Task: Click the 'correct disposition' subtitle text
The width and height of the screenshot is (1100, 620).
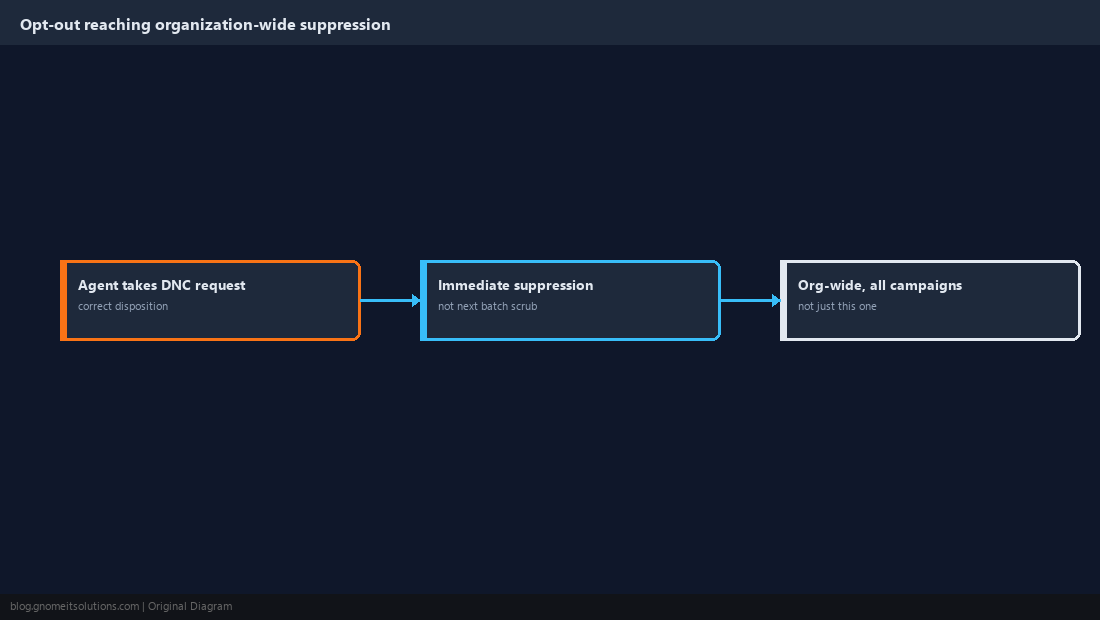Action: coord(123,306)
